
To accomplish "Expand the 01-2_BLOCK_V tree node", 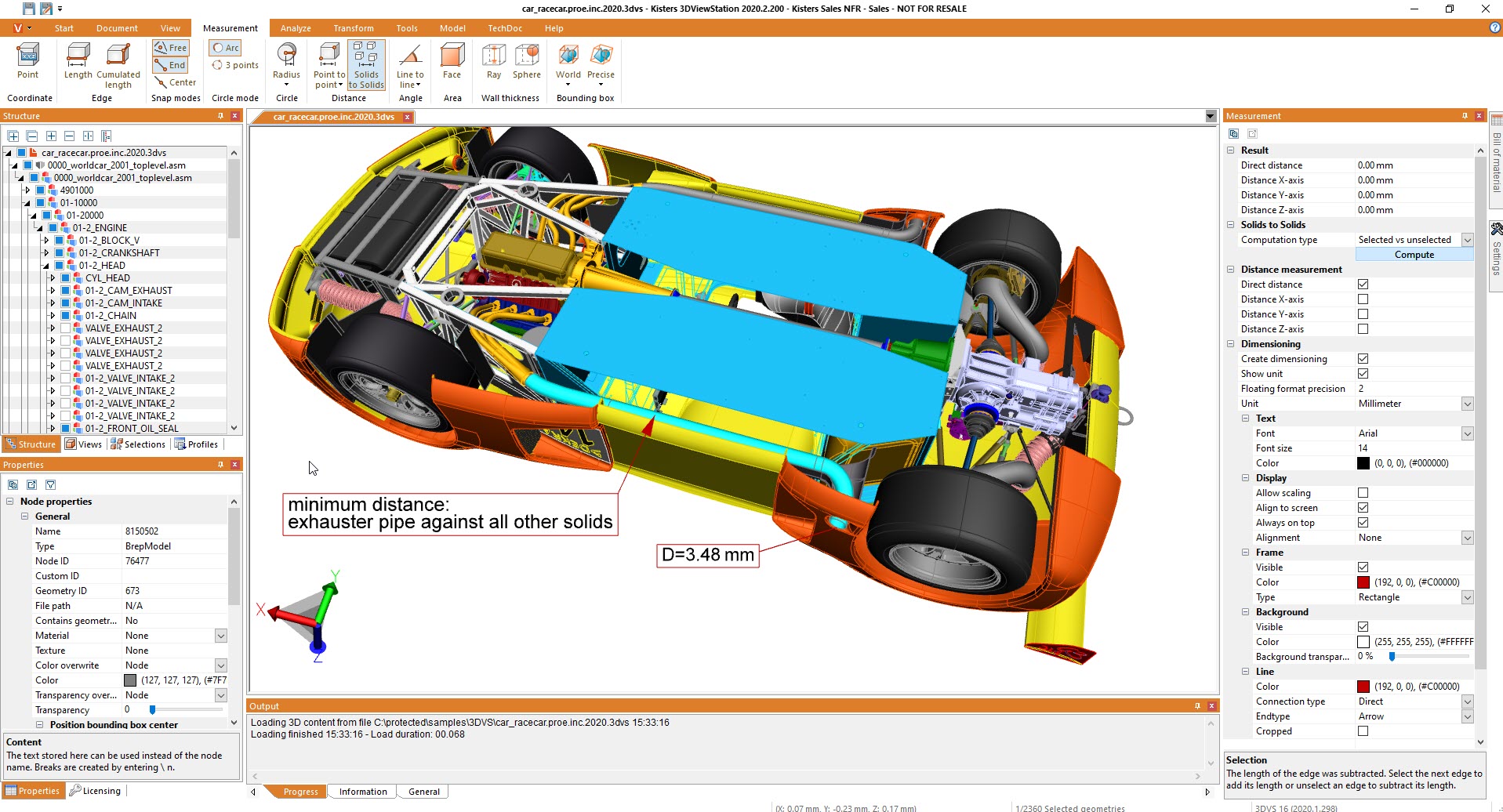I will [46, 241].
